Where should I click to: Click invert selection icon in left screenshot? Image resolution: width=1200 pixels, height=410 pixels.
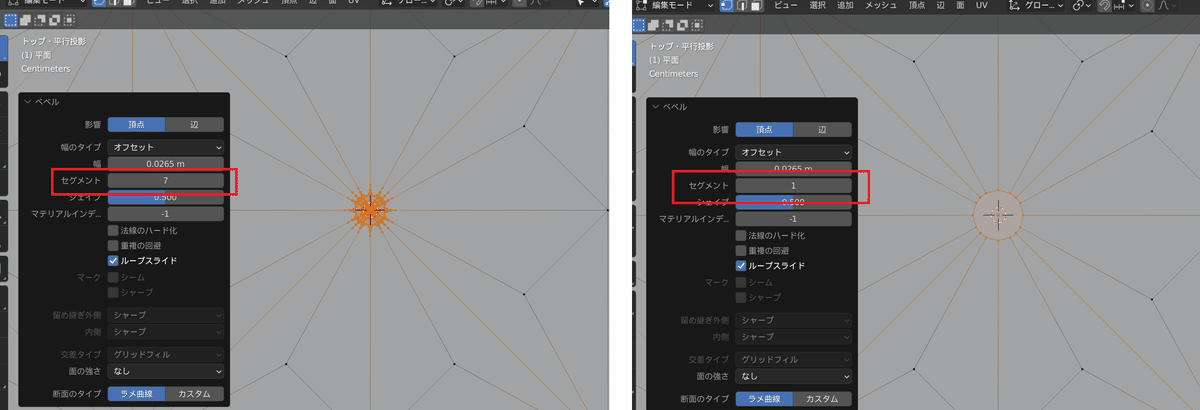click(54, 19)
